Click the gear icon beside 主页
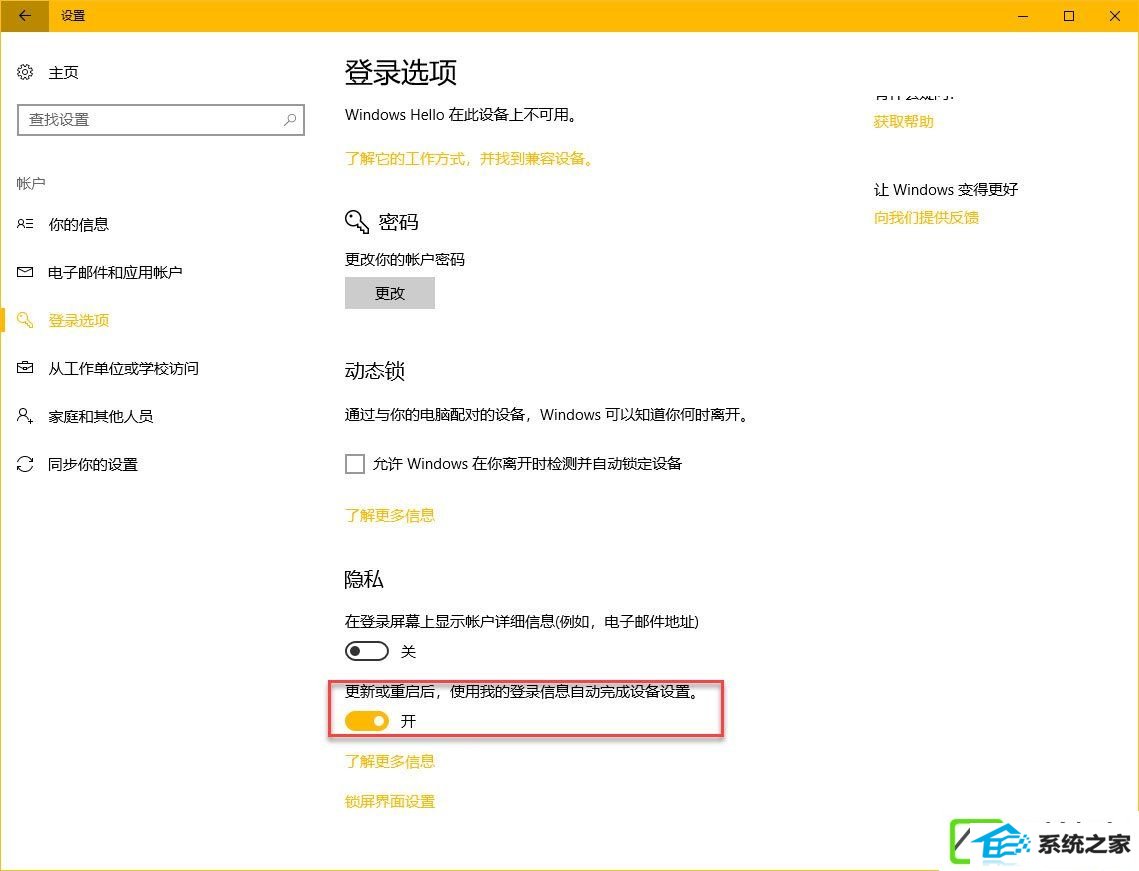Viewport: 1139px width, 871px height. 25,72
